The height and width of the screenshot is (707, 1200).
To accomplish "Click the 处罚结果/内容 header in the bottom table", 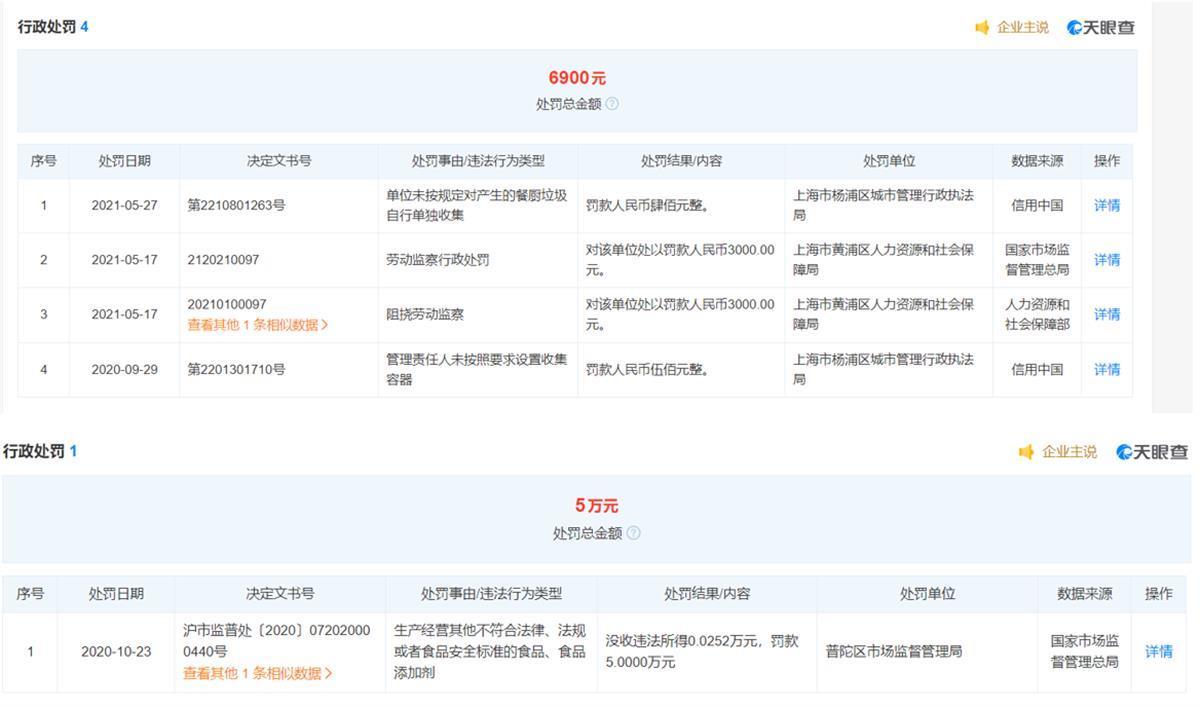I will point(707,593).
